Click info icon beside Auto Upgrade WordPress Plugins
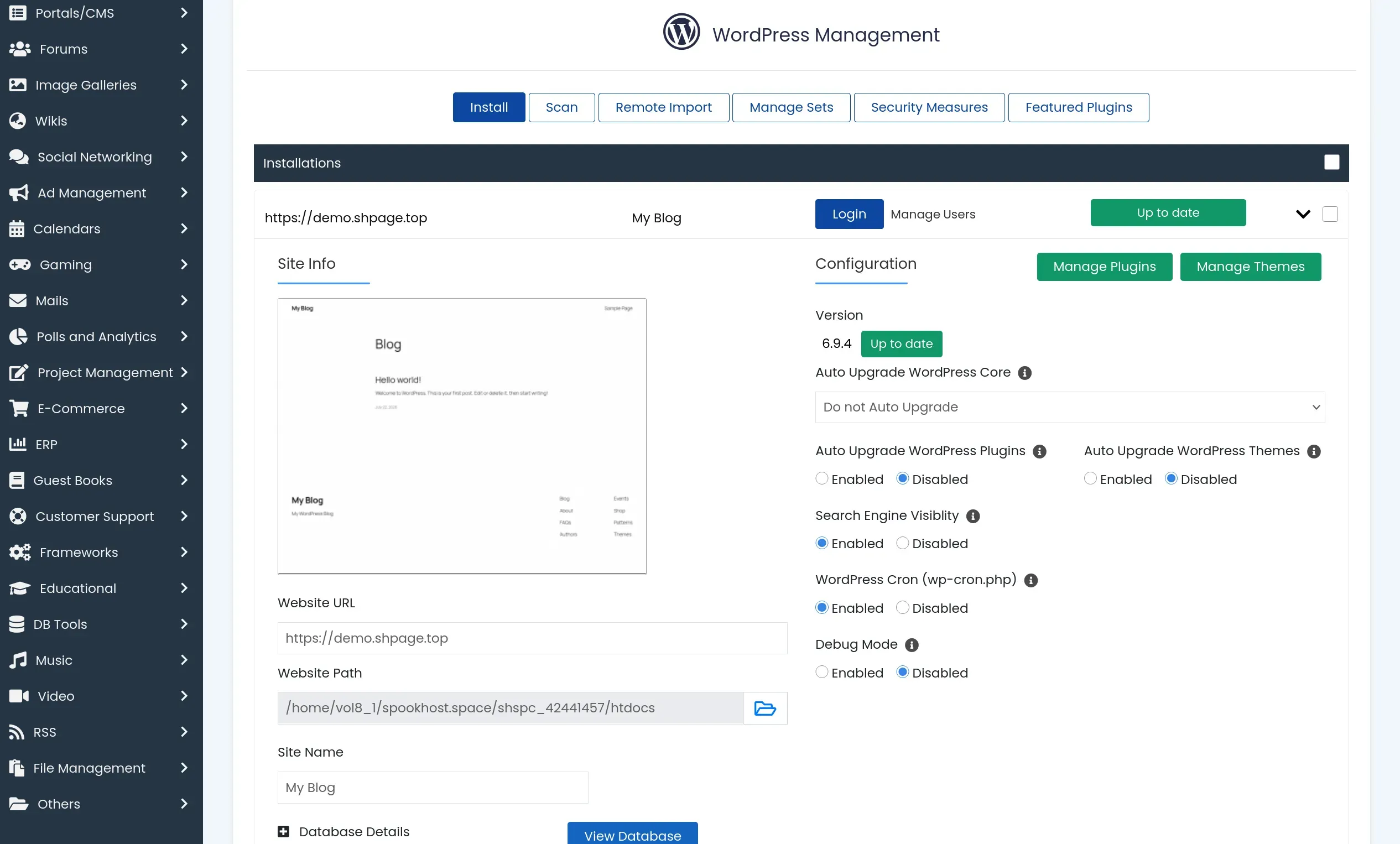Viewport: 1400px width, 844px height. (x=1039, y=451)
